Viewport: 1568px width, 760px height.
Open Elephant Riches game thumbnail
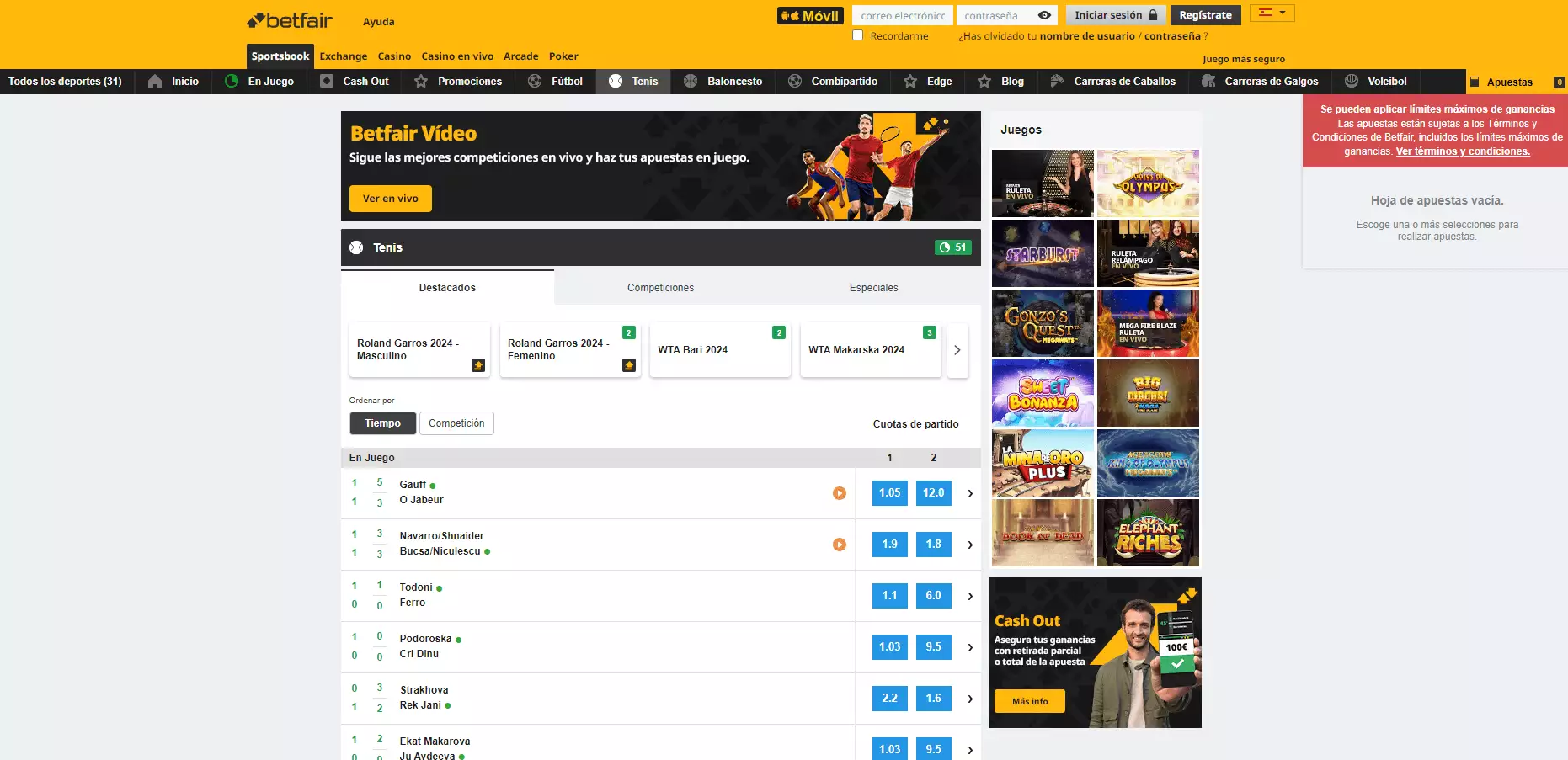1148,533
